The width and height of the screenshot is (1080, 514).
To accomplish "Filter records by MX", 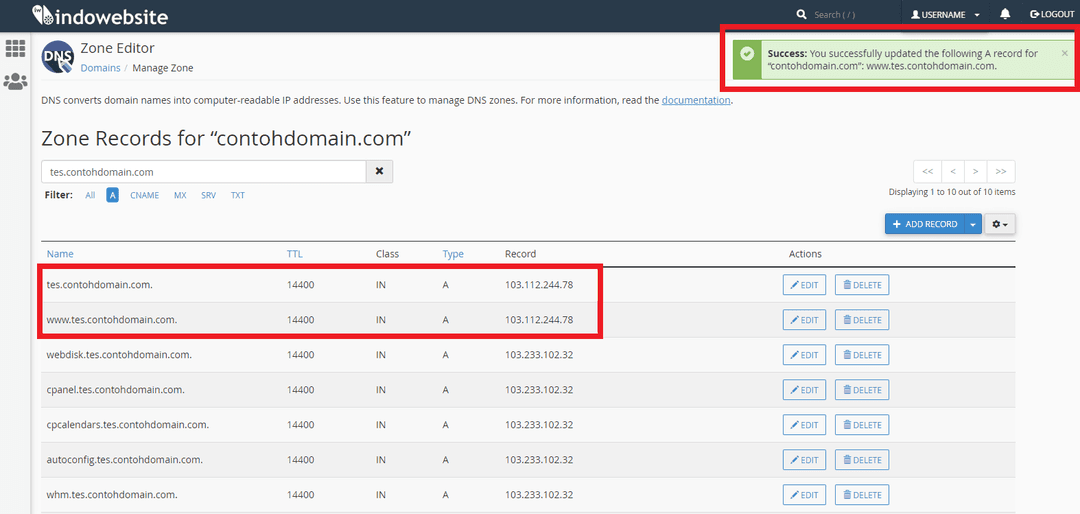I will 180,195.
